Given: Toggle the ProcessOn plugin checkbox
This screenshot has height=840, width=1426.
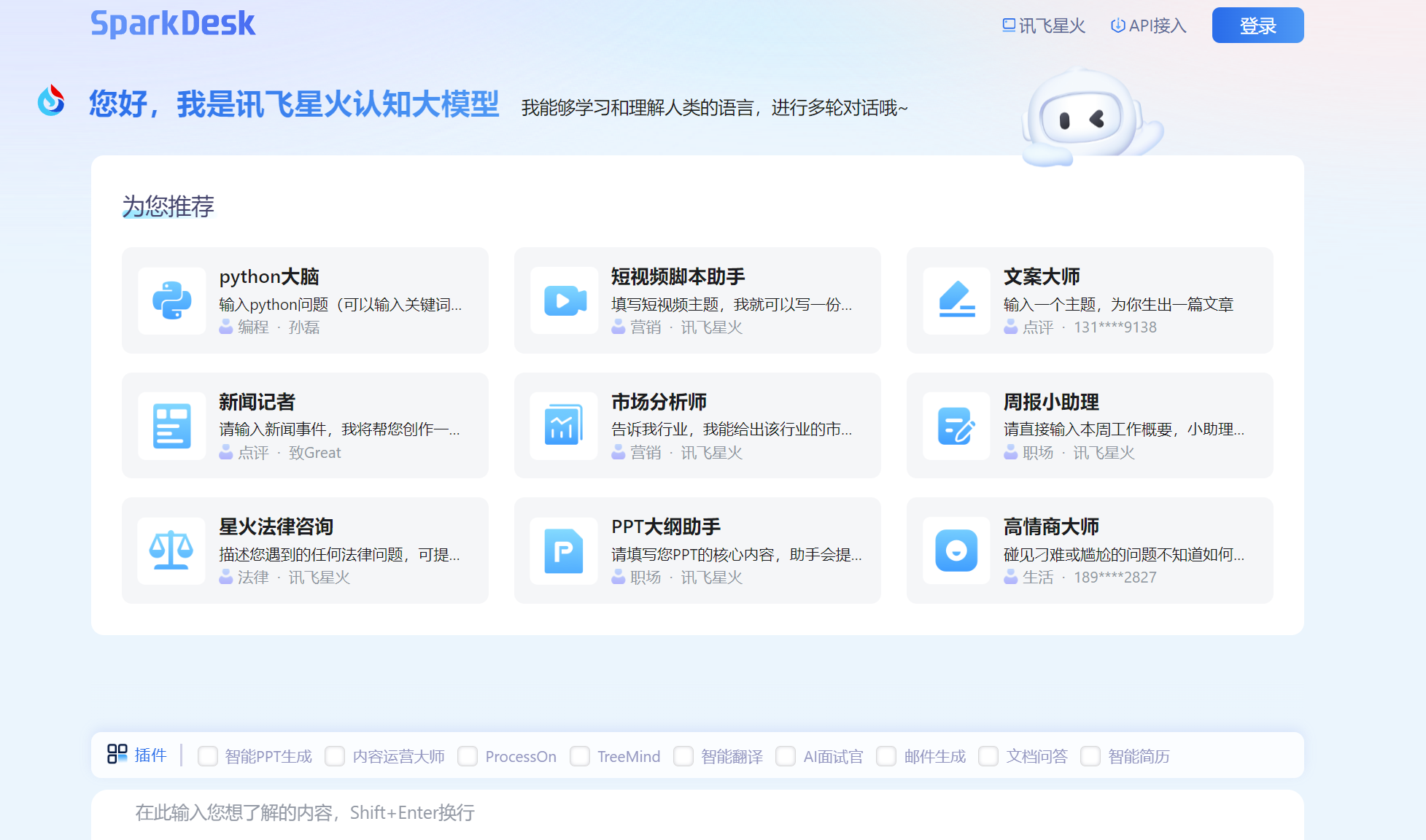Looking at the screenshot, I should pyautogui.click(x=468, y=756).
